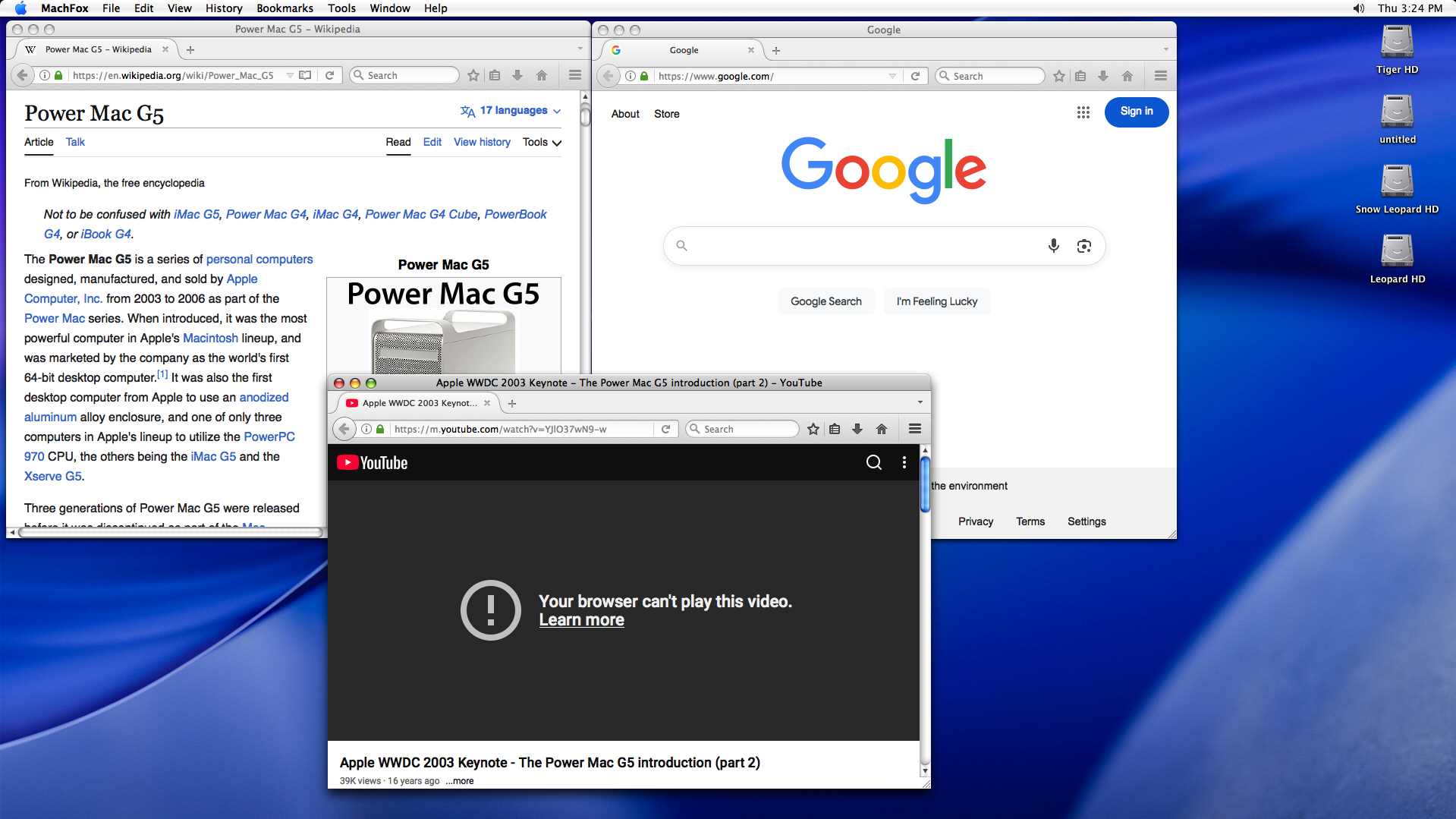Go back in the YouTube window
Image resolution: width=1456 pixels, height=819 pixels.
[344, 429]
